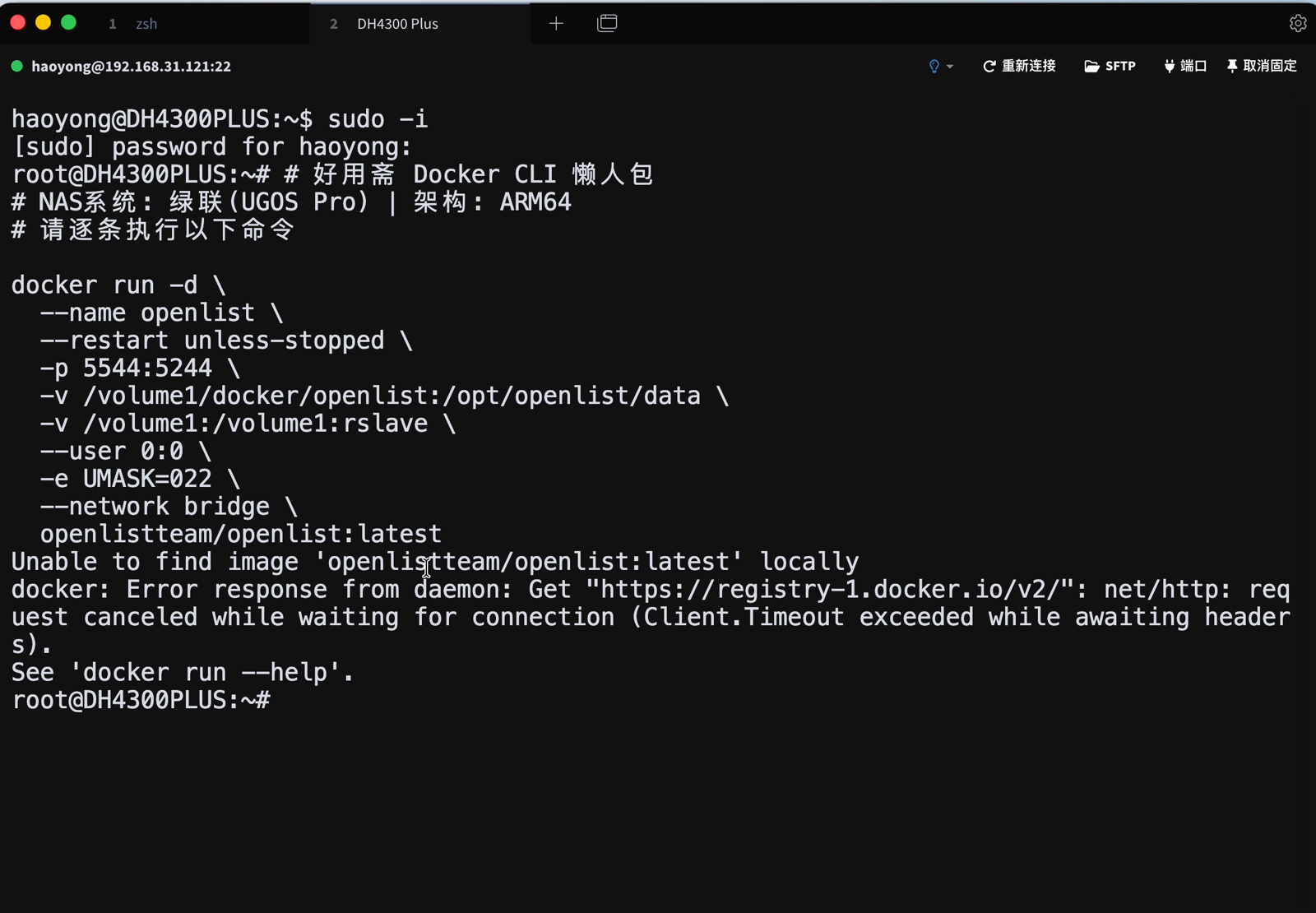Screen dimensions: 1316x913
Task: Click the last root@DH4300PLUS prompt
Action: coord(141,700)
